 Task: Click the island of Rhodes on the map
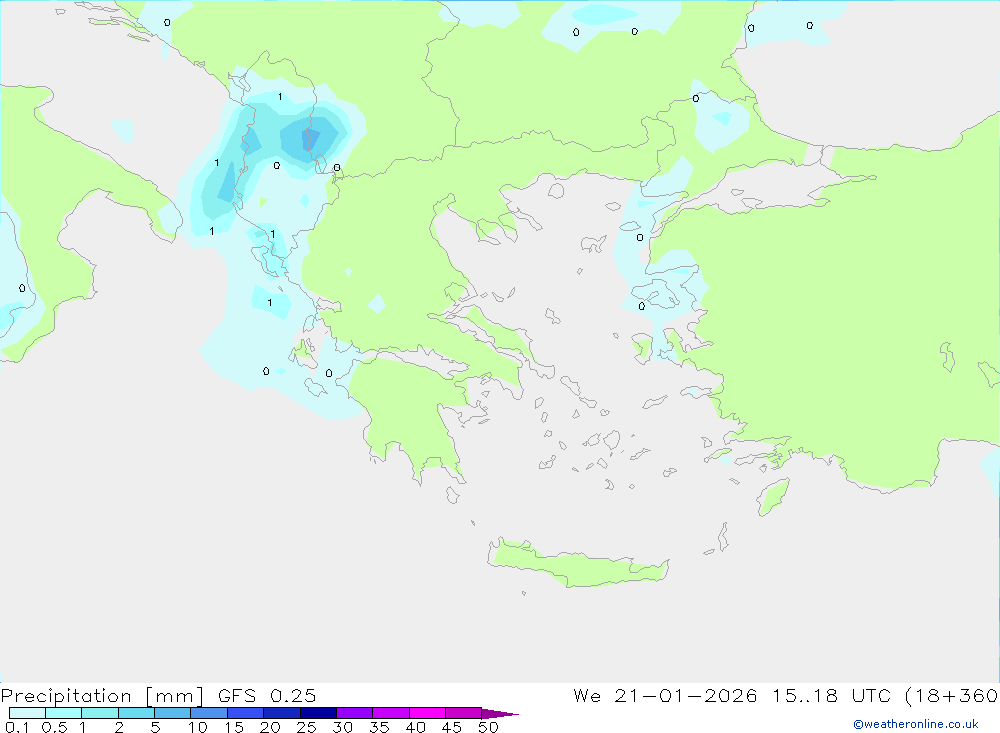(773, 496)
